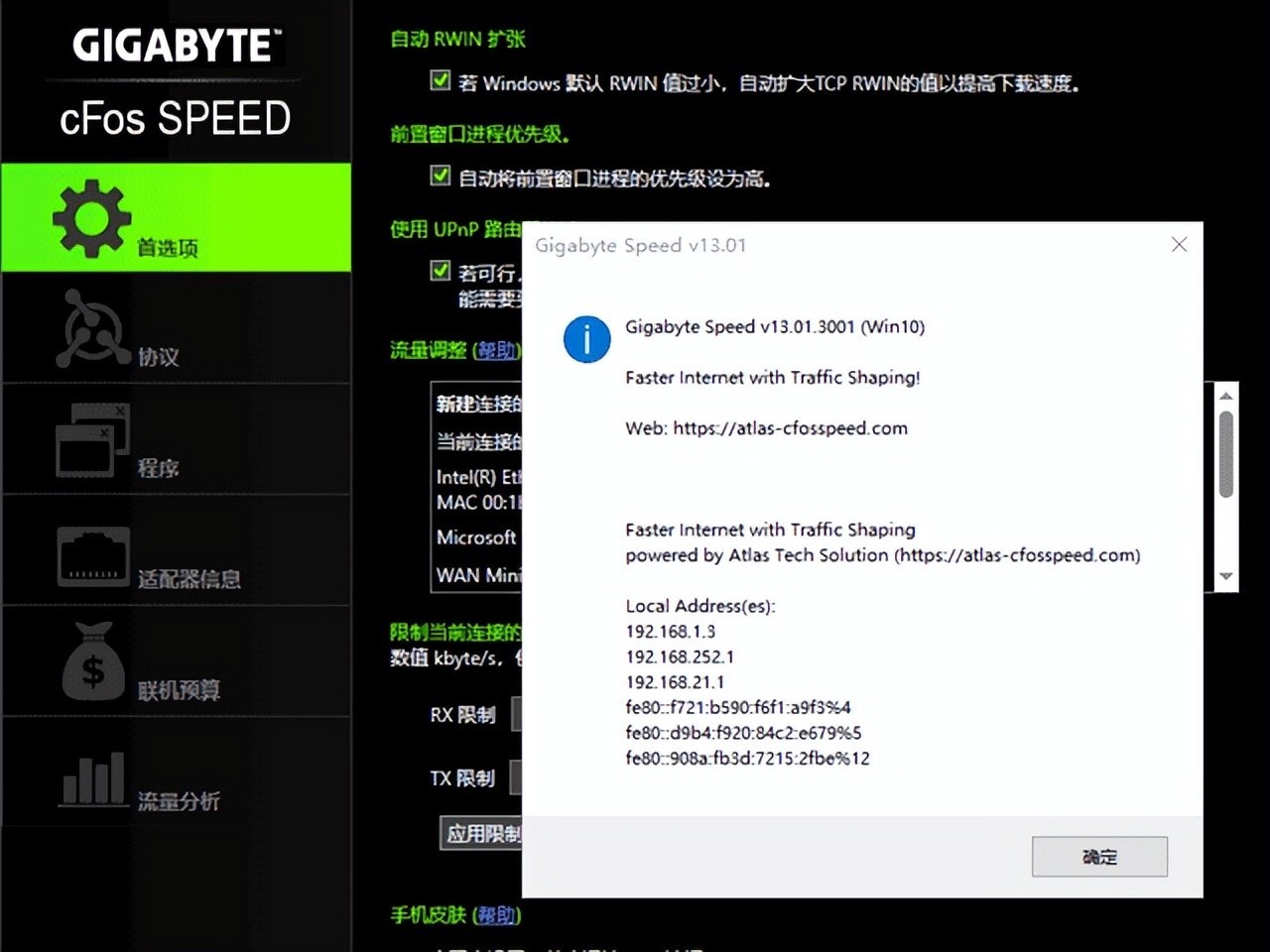The width and height of the screenshot is (1270, 952).
Task: Click the scrollbar up arrow
Action: [x=1226, y=395]
